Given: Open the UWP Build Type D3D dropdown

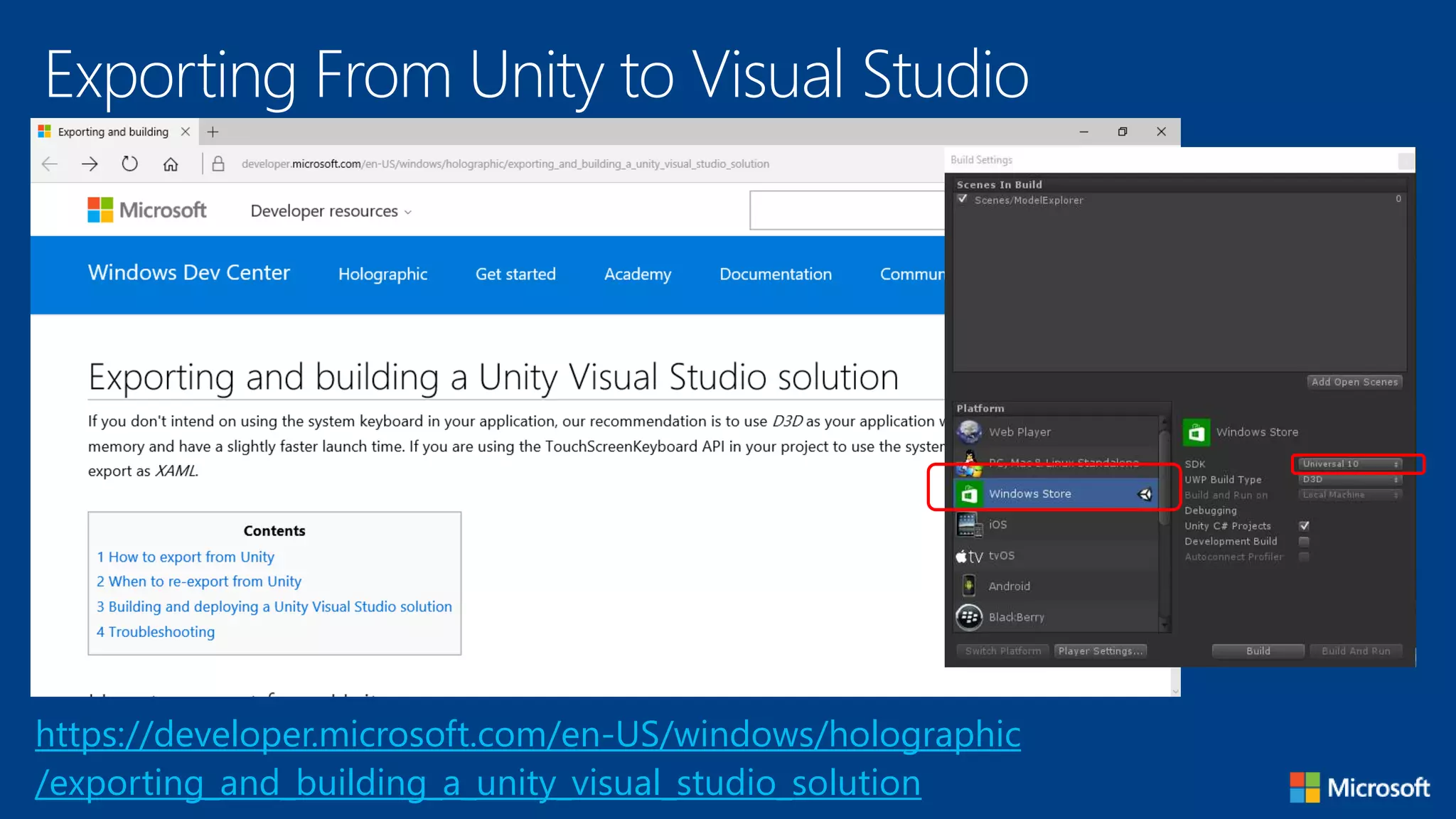Looking at the screenshot, I should pyautogui.click(x=1350, y=480).
